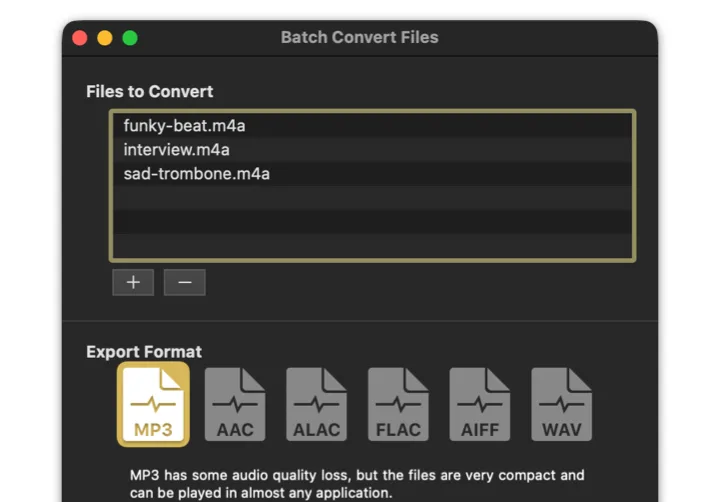Add a file with the plus button
The image size is (720, 502).
tap(133, 282)
